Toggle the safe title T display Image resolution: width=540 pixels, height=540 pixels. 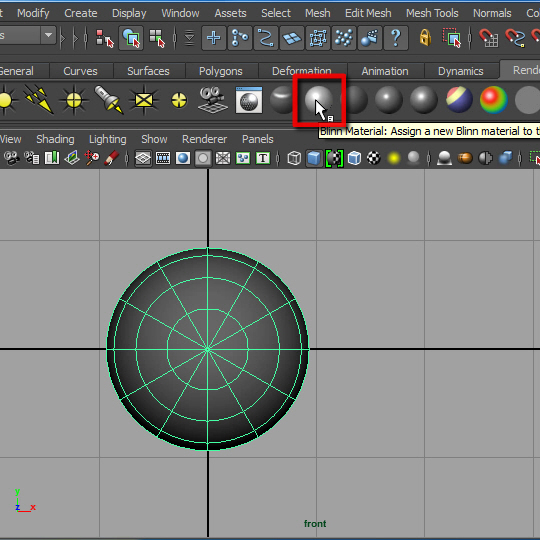tap(263, 158)
